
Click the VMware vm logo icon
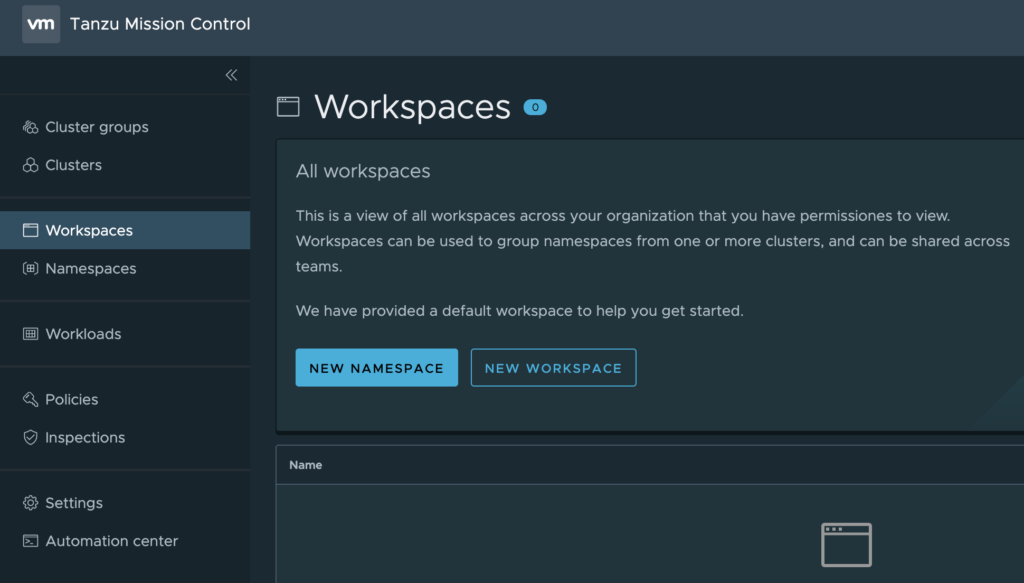click(x=41, y=24)
